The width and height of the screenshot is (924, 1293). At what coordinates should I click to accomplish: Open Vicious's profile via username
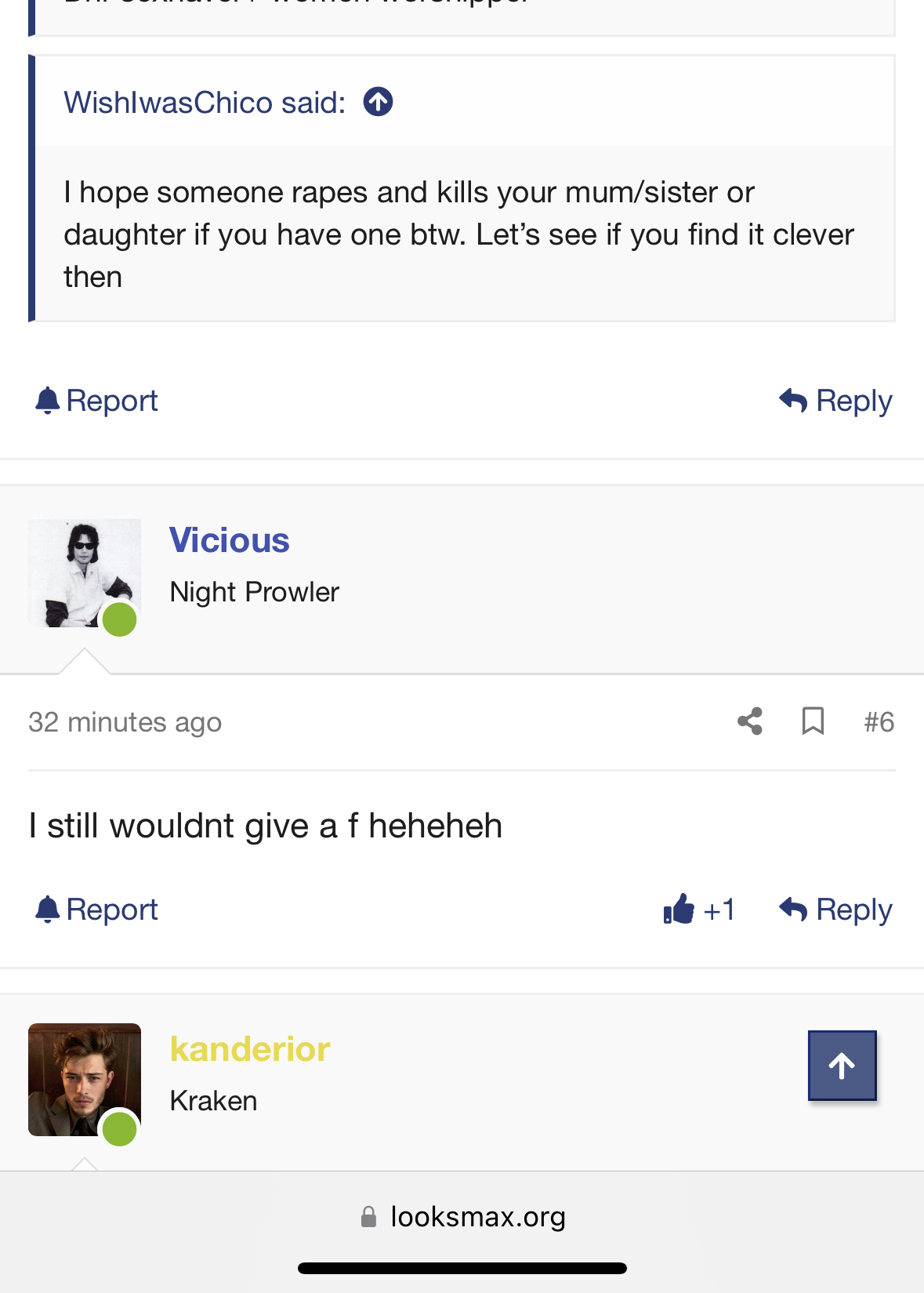[x=230, y=540]
